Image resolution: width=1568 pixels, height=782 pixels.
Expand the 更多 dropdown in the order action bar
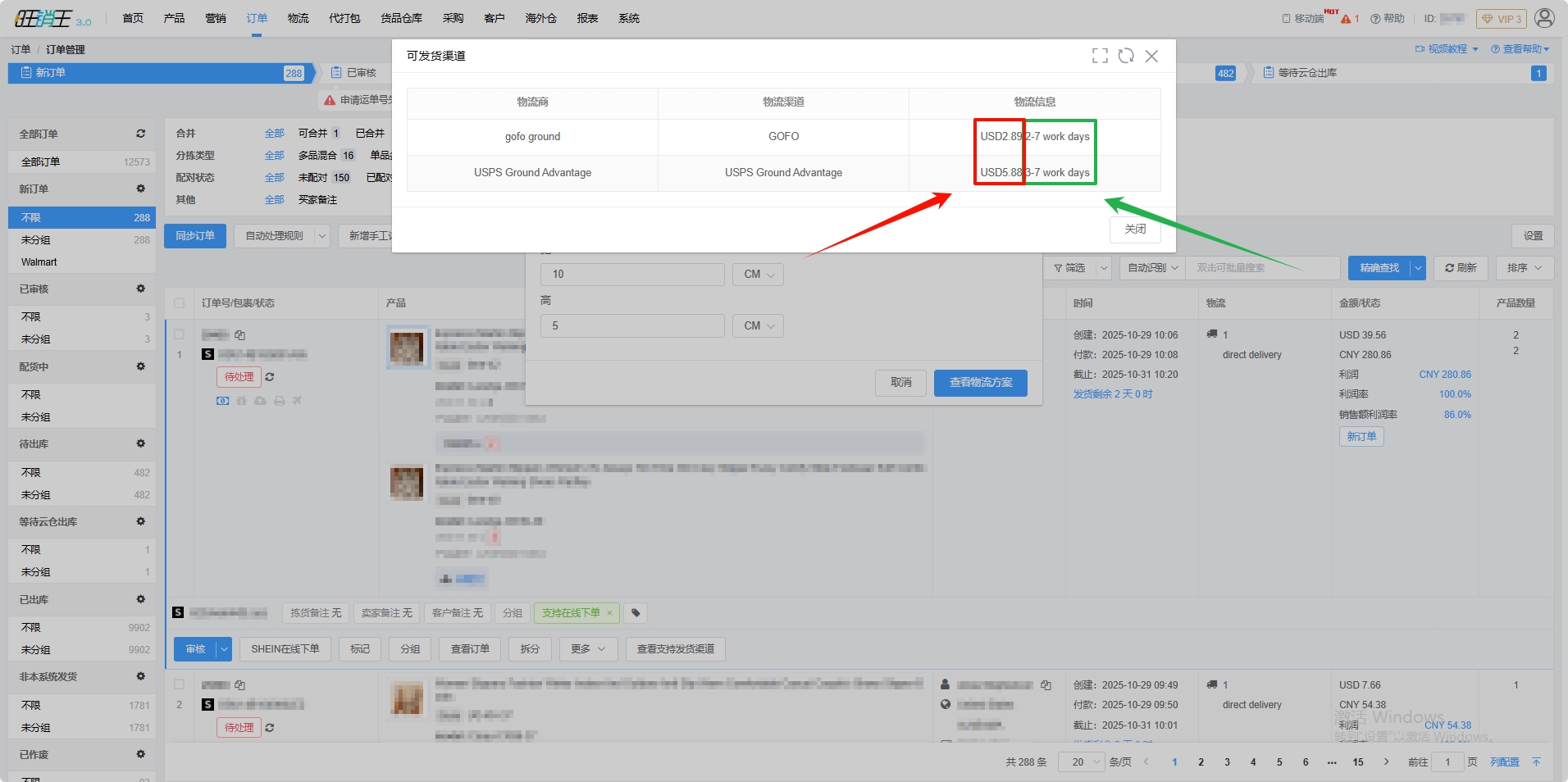[588, 649]
